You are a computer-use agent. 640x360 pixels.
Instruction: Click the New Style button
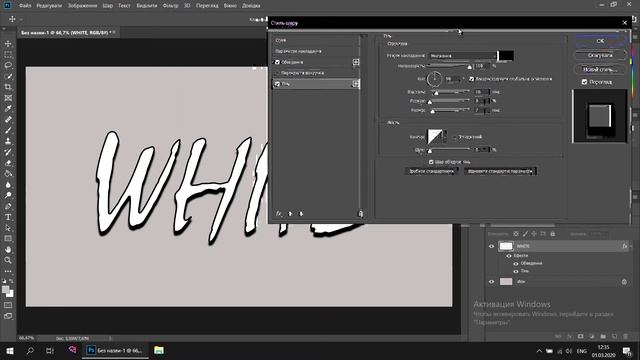(x=600, y=69)
